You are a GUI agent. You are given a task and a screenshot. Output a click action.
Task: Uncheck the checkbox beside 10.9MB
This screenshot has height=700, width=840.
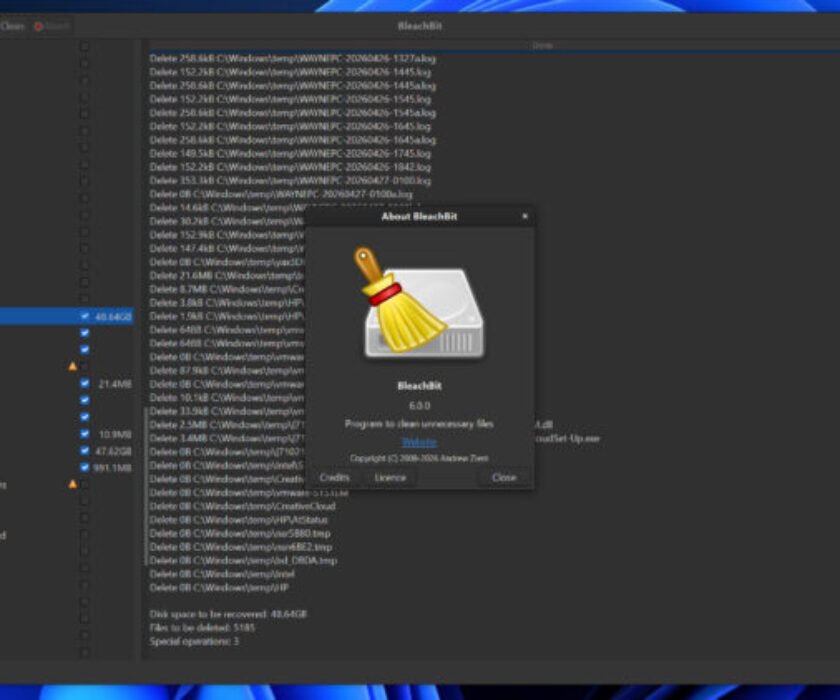(85, 434)
